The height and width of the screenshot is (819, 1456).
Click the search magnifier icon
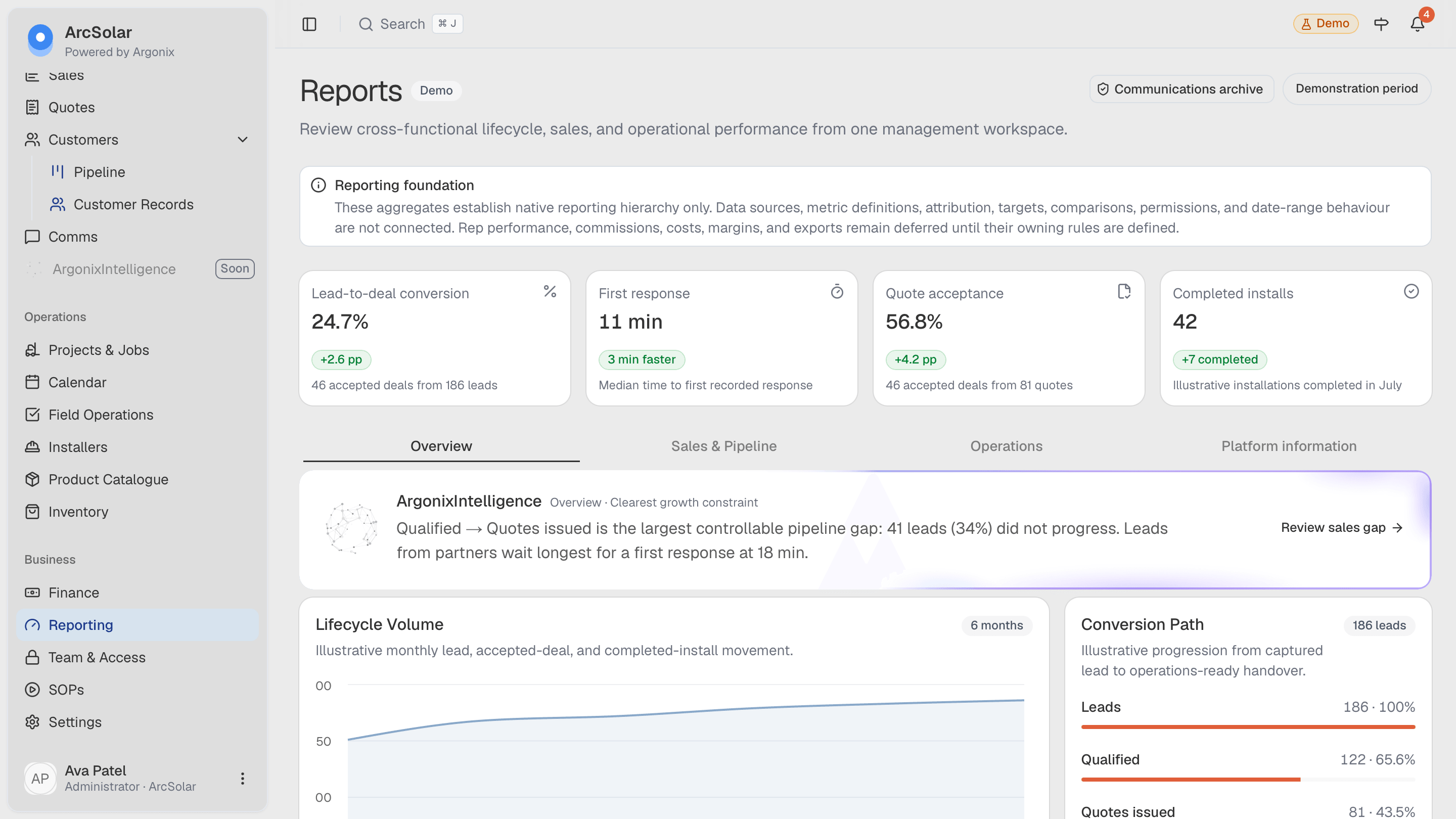pos(366,24)
